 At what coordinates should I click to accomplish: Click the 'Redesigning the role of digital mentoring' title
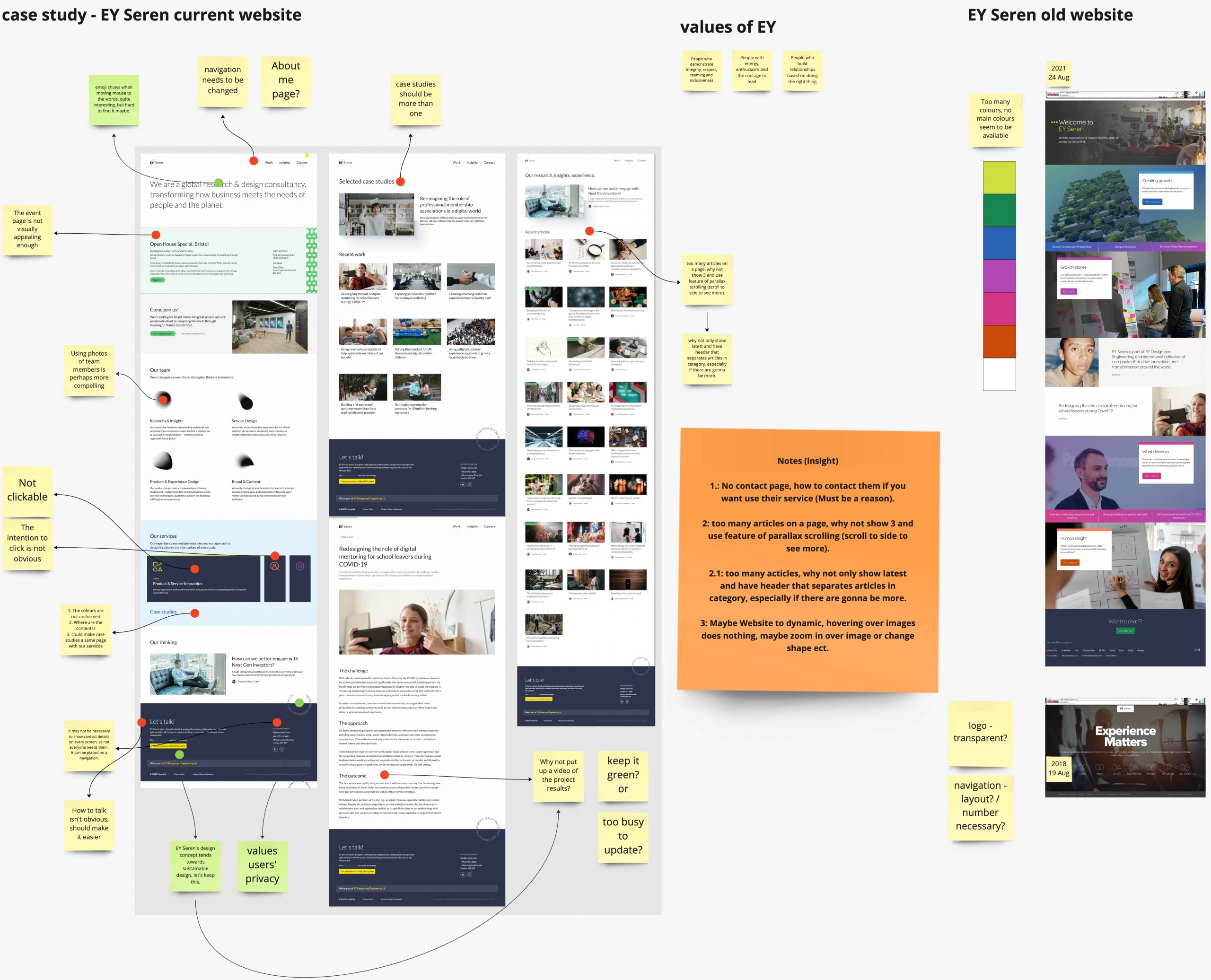[385, 556]
